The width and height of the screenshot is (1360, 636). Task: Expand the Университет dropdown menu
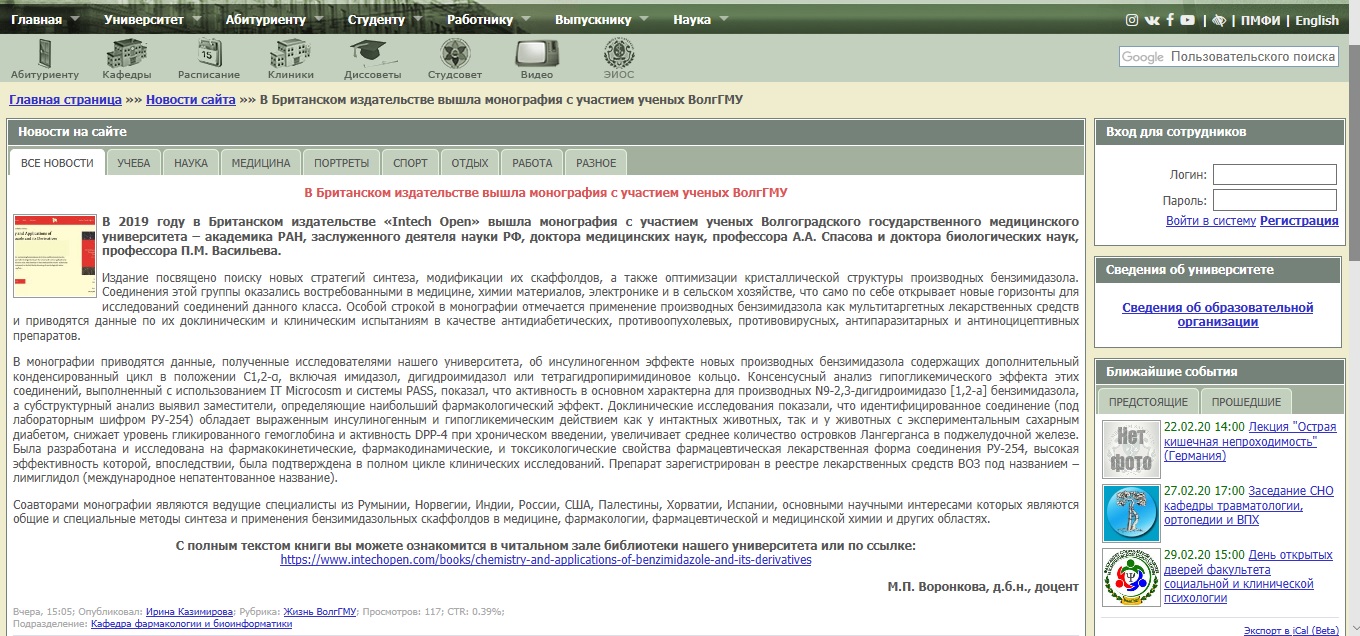146,19
